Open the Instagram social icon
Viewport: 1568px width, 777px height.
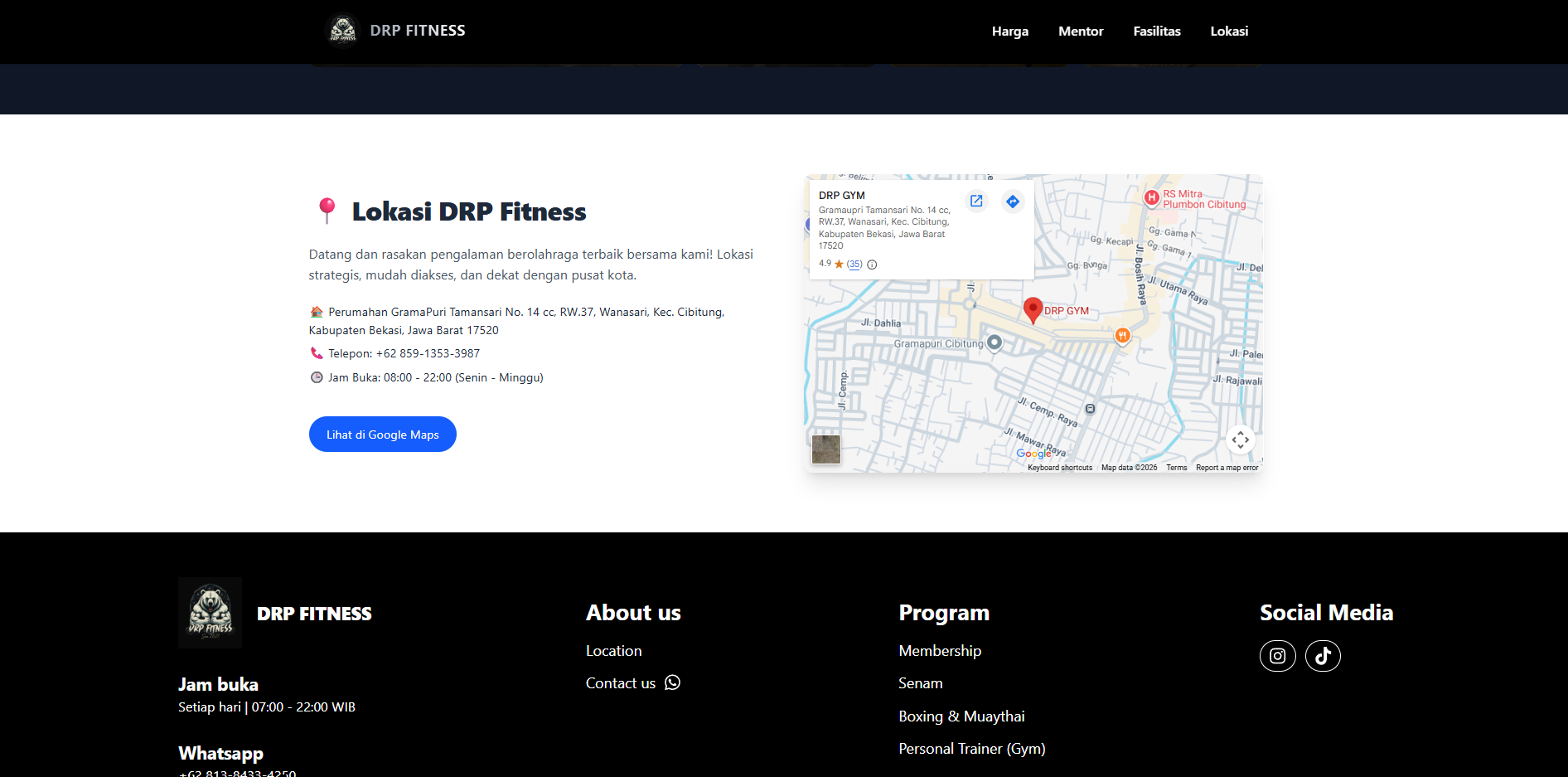coord(1278,656)
